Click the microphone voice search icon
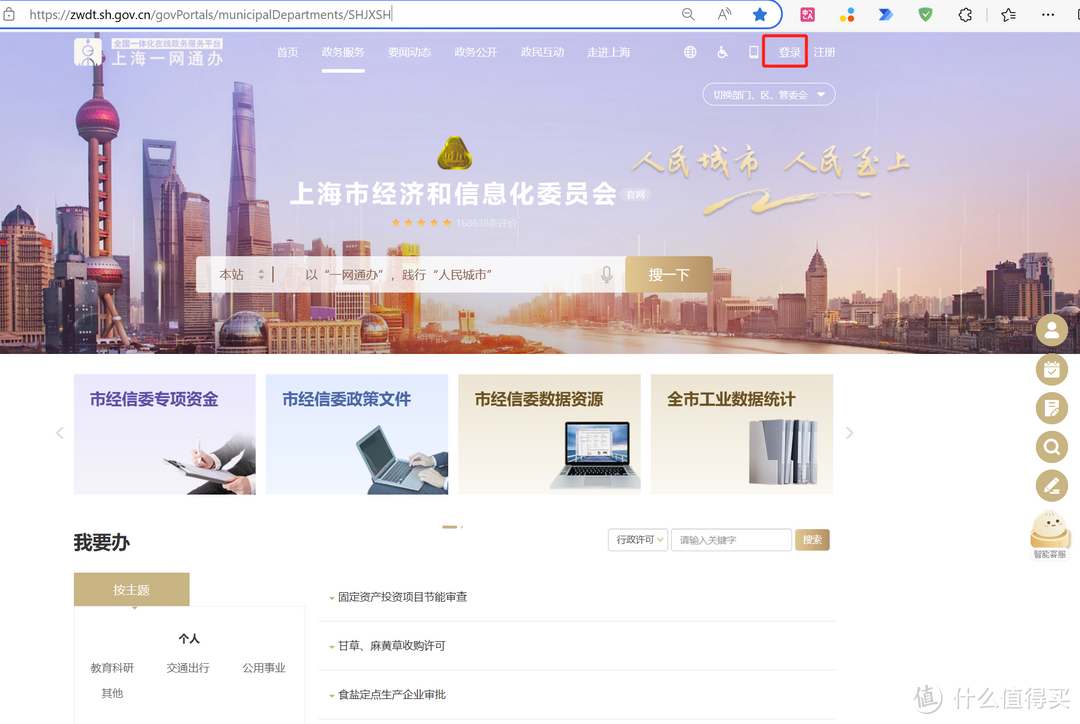This screenshot has width=1080, height=724. click(x=606, y=274)
